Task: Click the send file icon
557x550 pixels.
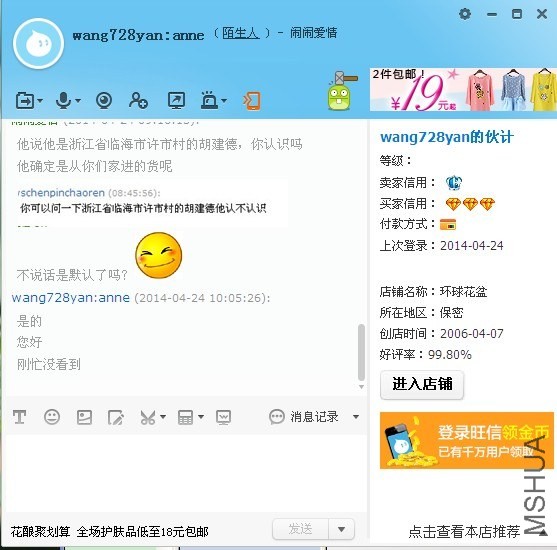Action: tap(25, 101)
